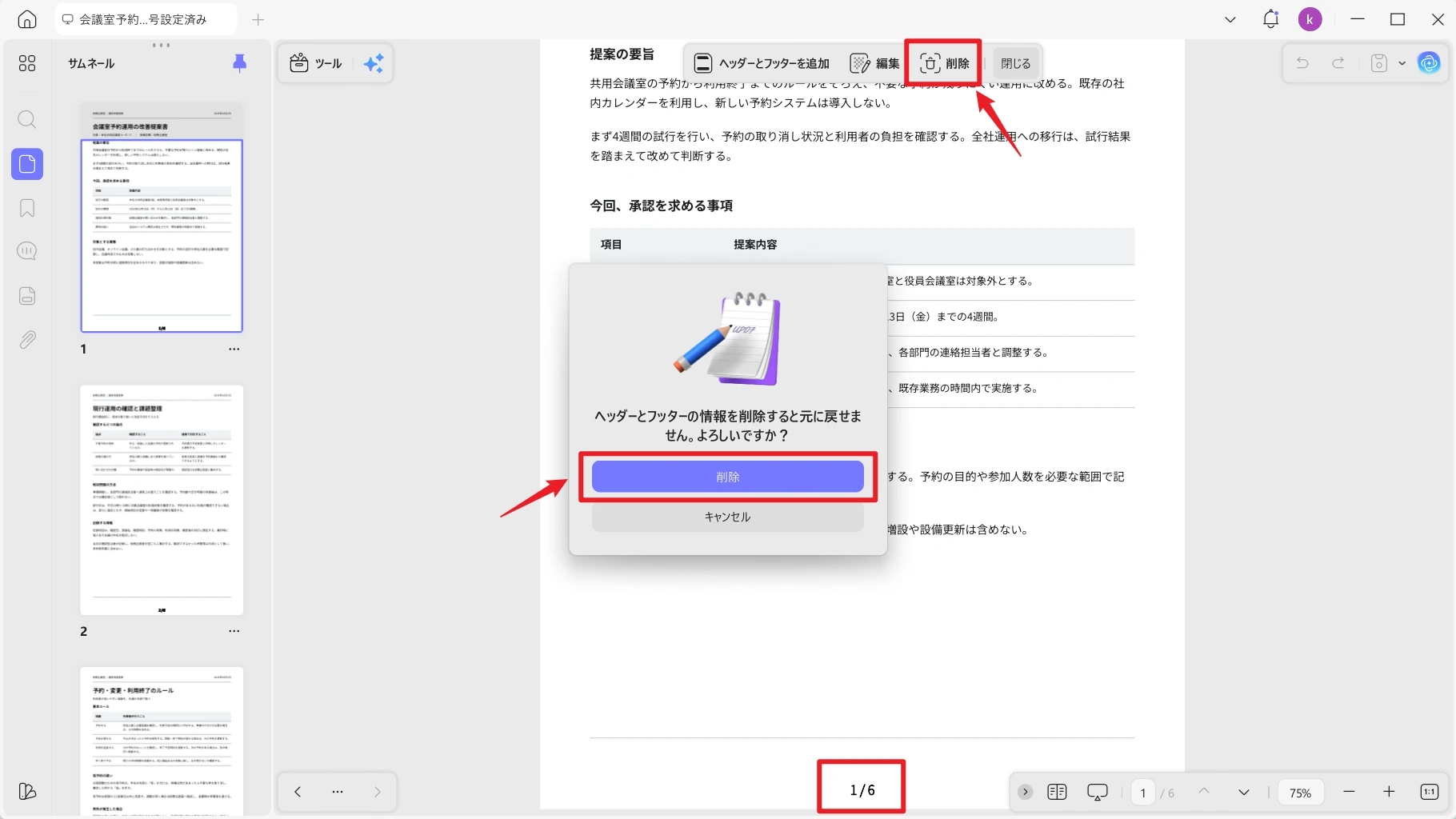
Task: Confirm with the purple 削除 button
Action: [x=728, y=477]
